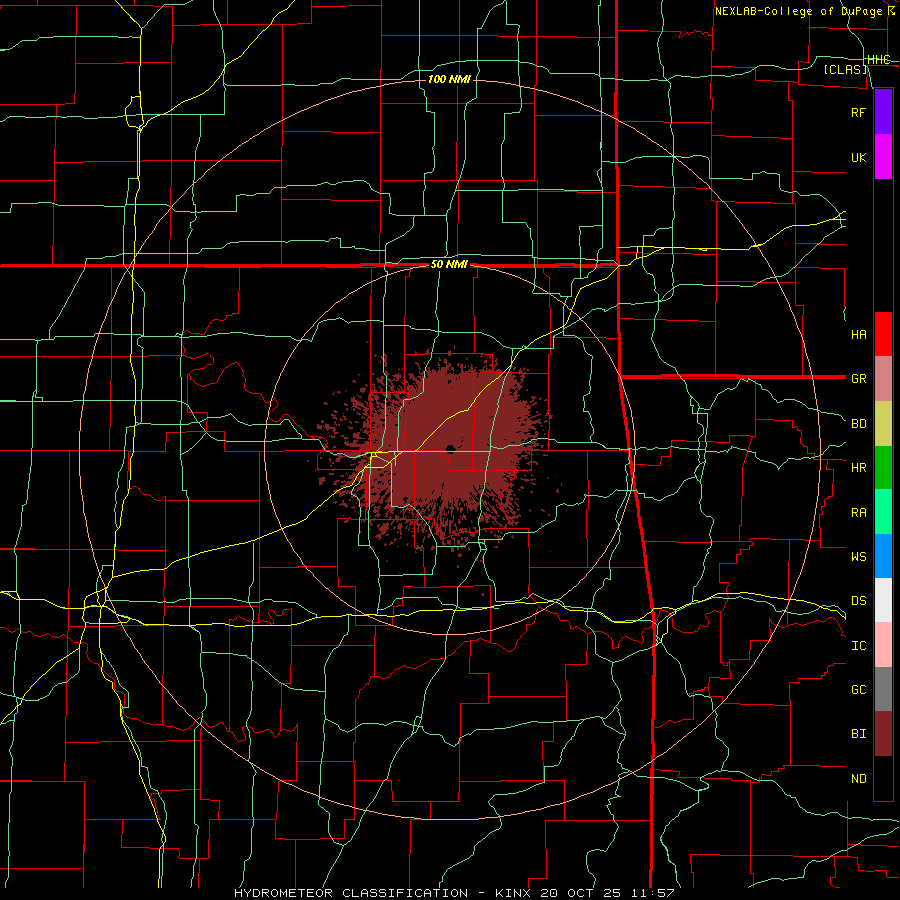Image resolution: width=900 pixels, height=900 pixels.
Task: Click the BI brown legend swatch
Action: (x=883, y=734)
